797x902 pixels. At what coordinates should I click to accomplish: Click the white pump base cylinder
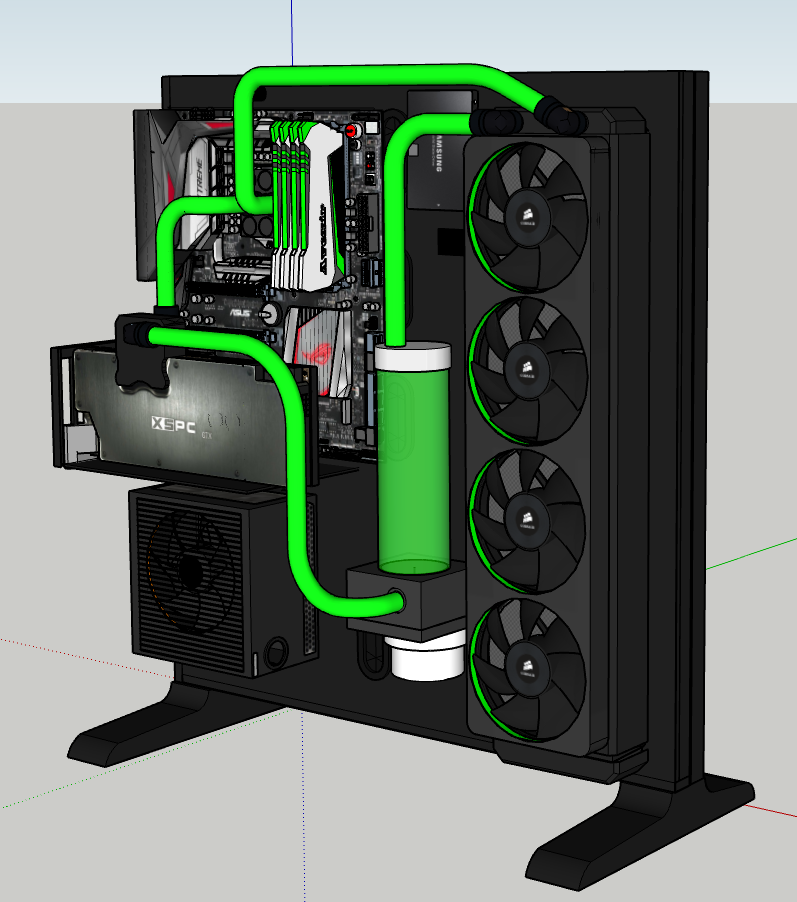tap(426, 660)
